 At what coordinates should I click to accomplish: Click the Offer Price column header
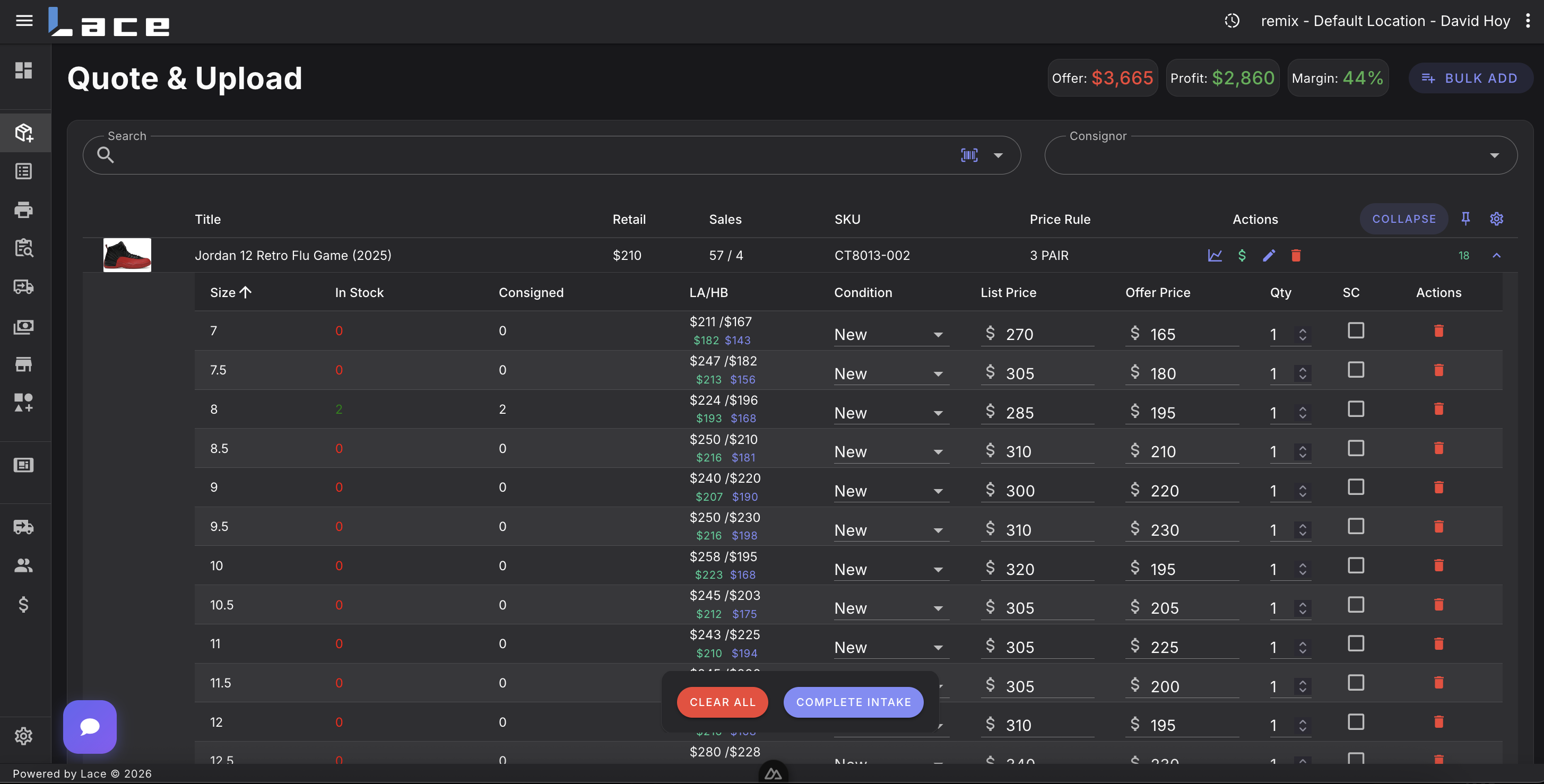[1157, 292]
